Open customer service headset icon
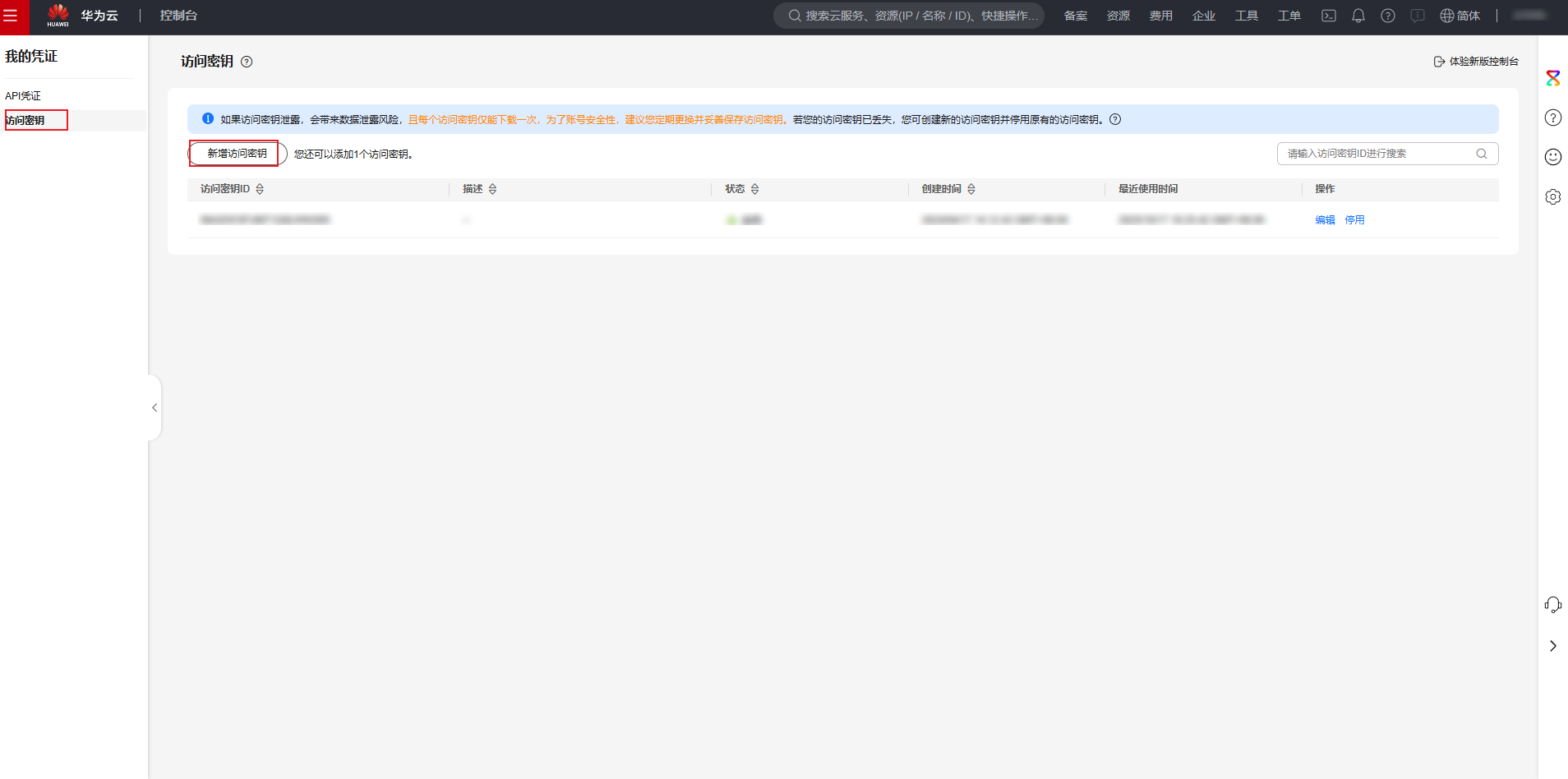 click(1552, 605)
